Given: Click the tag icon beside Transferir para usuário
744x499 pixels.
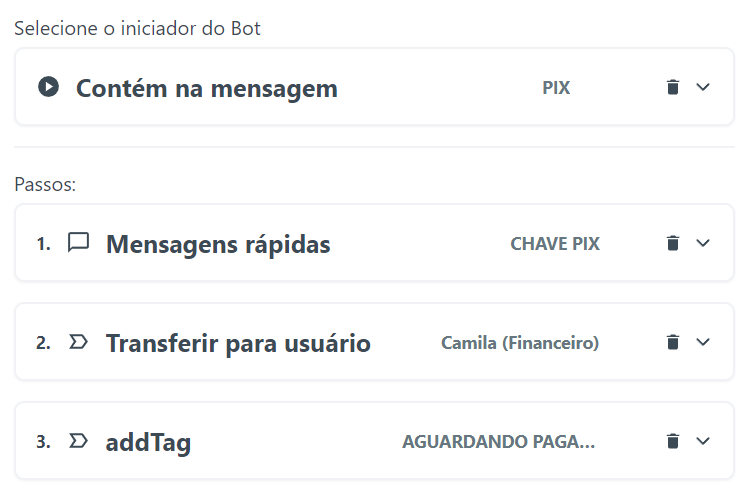Looking at the screenshot, I should pyautogui.click(x=78, y=343).
